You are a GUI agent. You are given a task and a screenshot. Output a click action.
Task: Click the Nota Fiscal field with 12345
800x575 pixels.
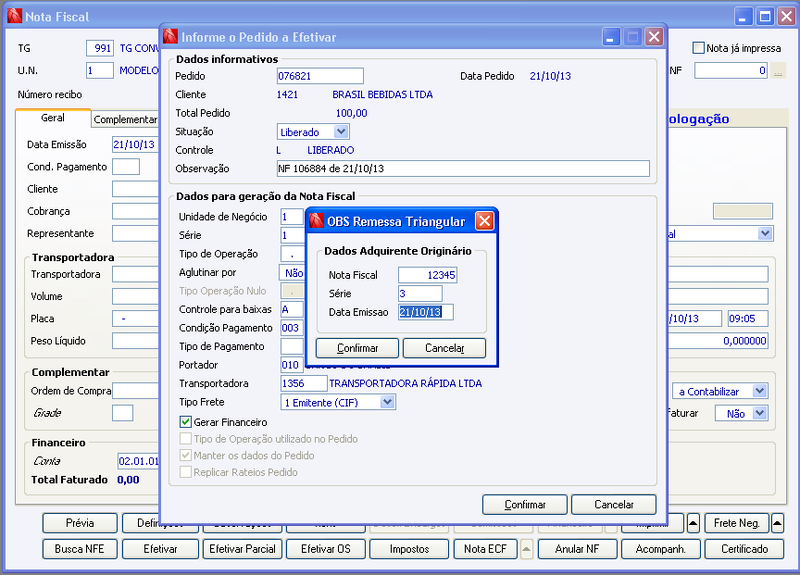(428, 275)
